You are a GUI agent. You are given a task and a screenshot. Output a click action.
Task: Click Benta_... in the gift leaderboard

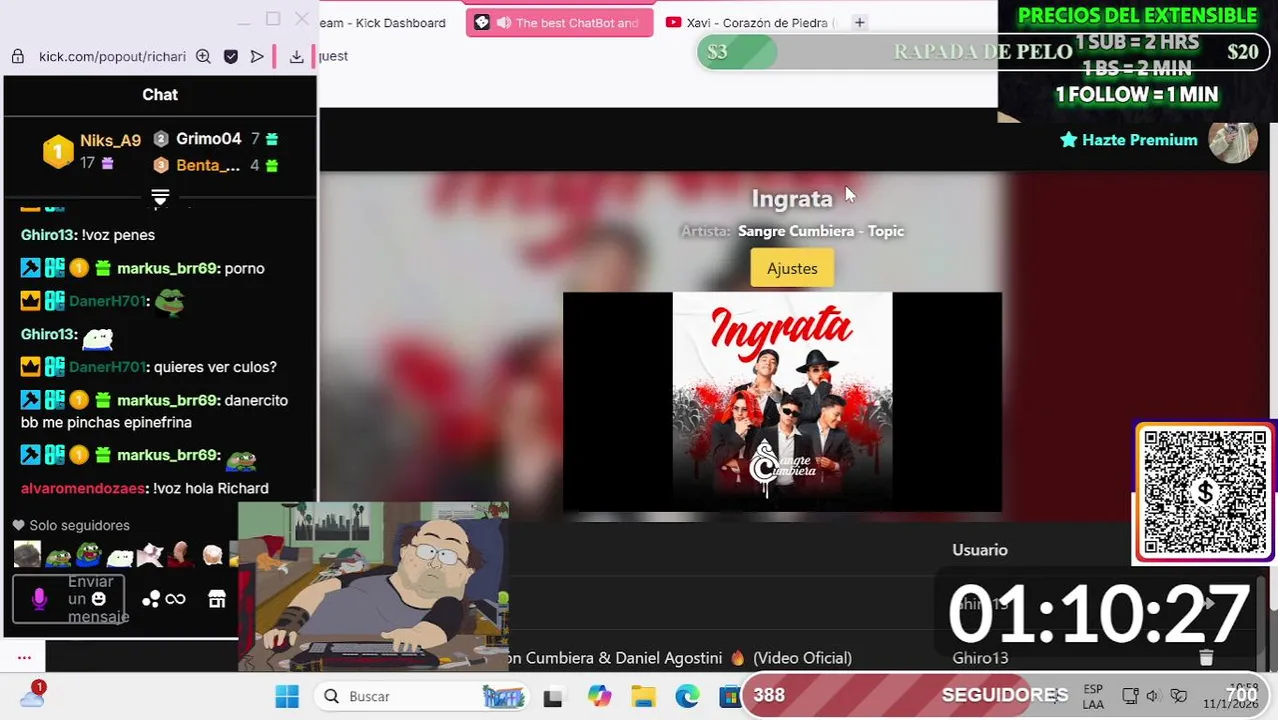208,165
